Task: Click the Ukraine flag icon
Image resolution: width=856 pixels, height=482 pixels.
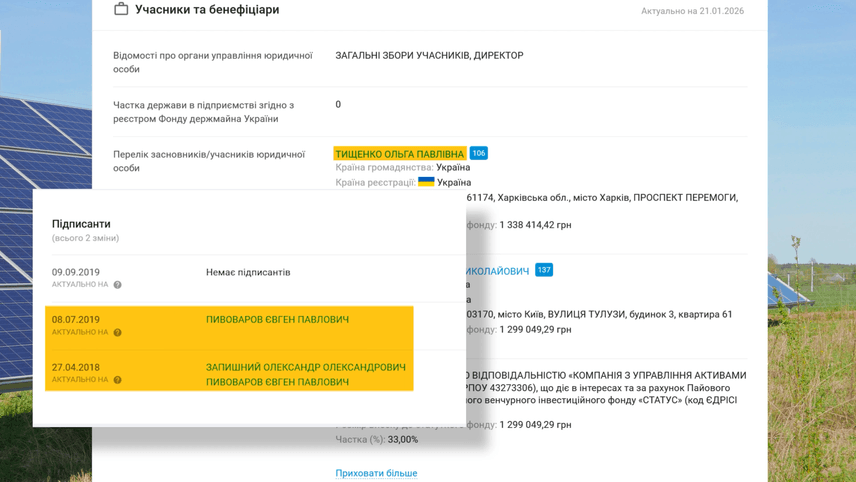Action: coord(426,182)
